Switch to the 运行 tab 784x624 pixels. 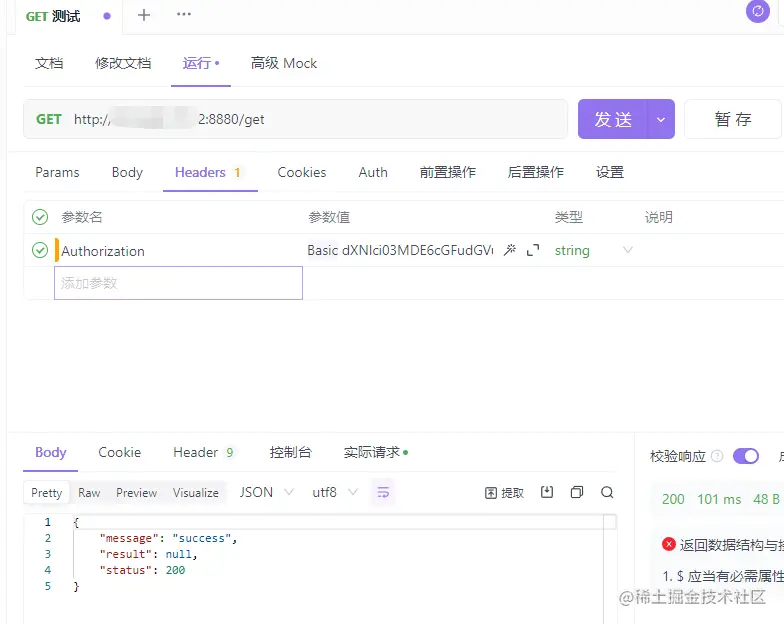(x=200, y=64)
